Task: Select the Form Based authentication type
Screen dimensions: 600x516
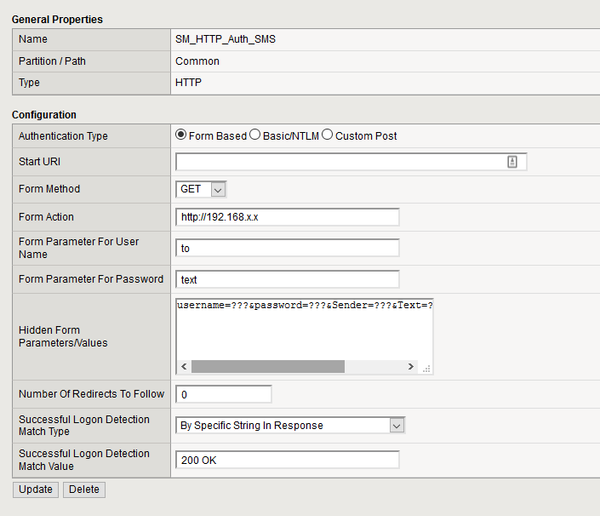Action: tap(181, 135)
